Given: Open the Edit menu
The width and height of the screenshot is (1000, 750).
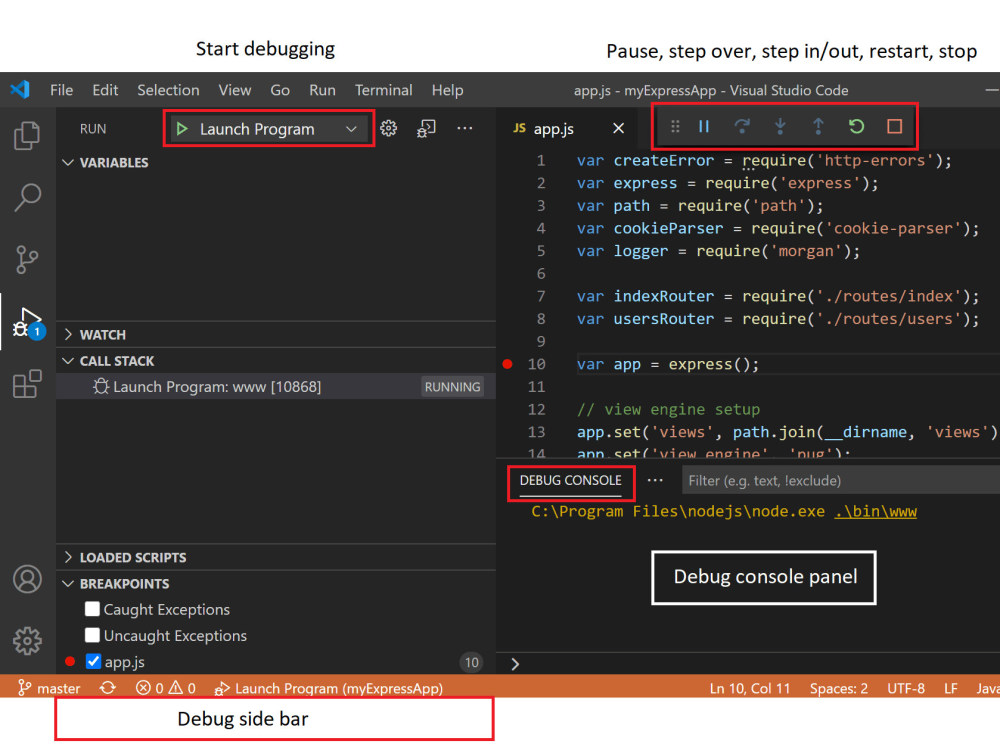Looking at the screenshot, I should tap(105, 90).
